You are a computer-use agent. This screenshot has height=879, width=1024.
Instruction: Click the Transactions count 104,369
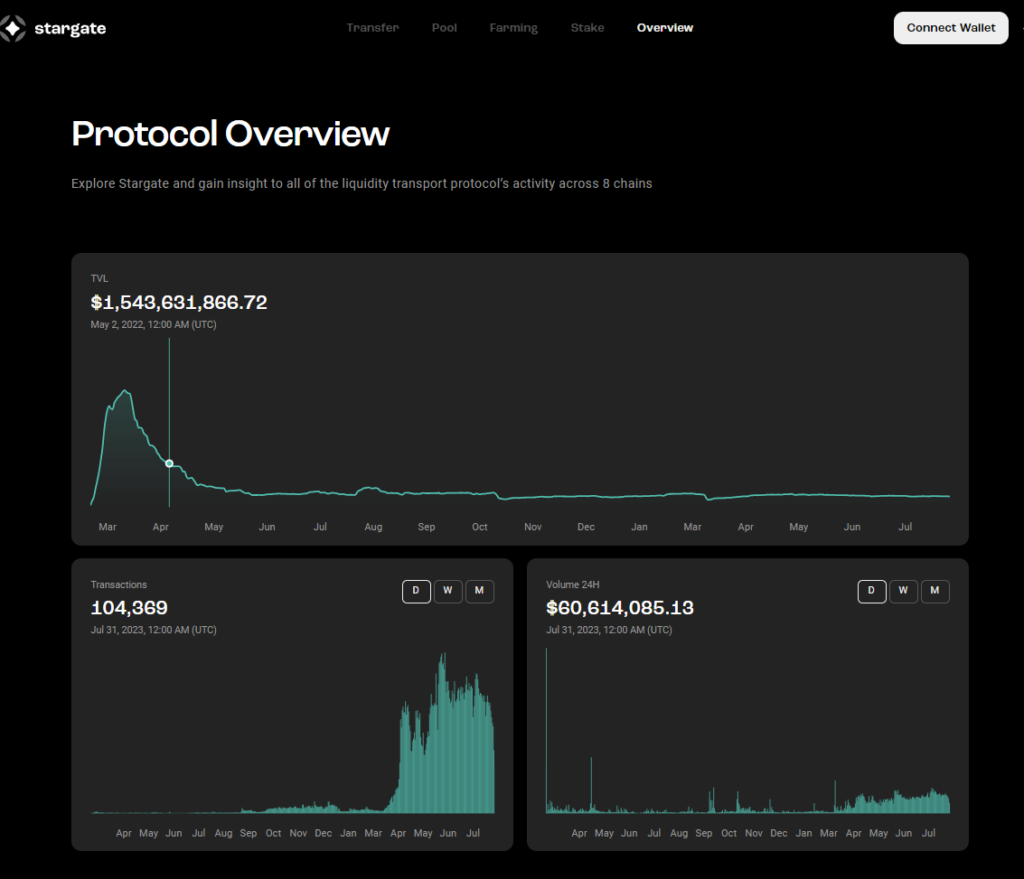click(x=130, y=608)
